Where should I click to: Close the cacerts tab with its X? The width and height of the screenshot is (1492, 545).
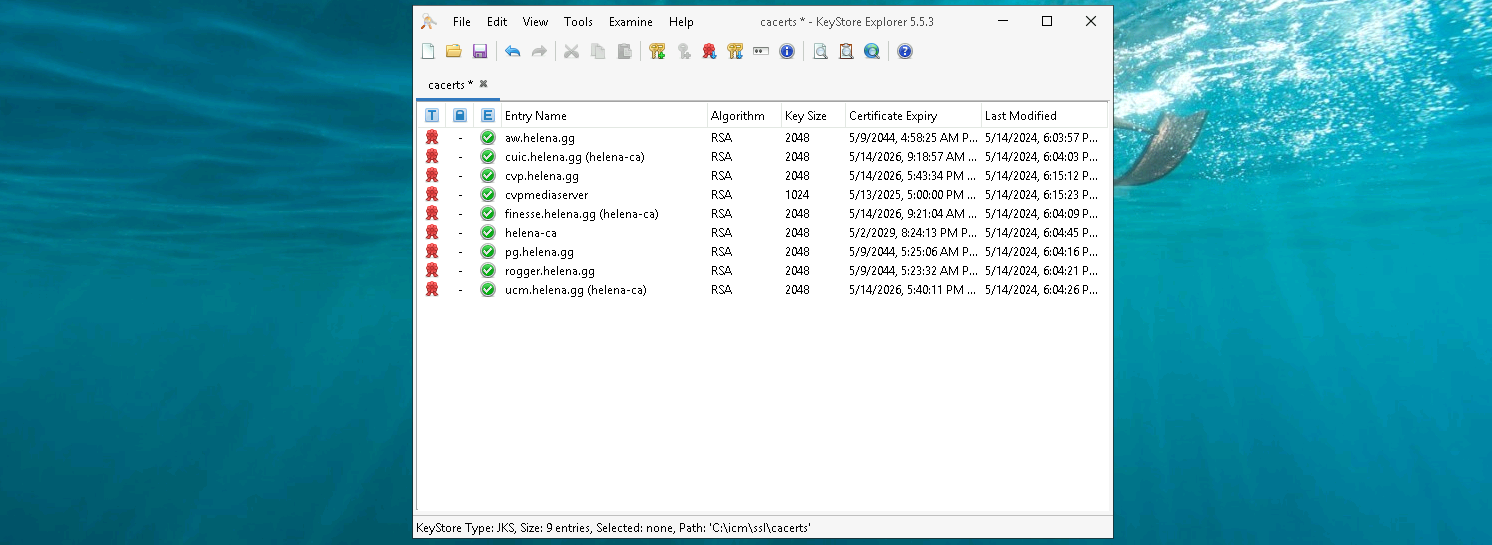tap(483, 84)
